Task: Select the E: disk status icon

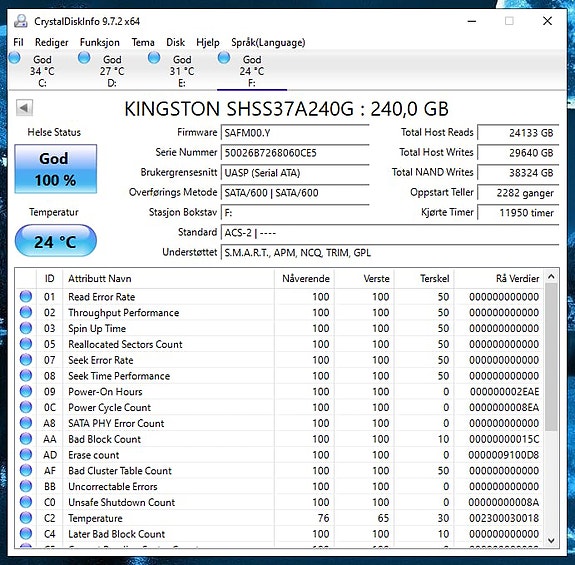Action: (x=154, y=58)
